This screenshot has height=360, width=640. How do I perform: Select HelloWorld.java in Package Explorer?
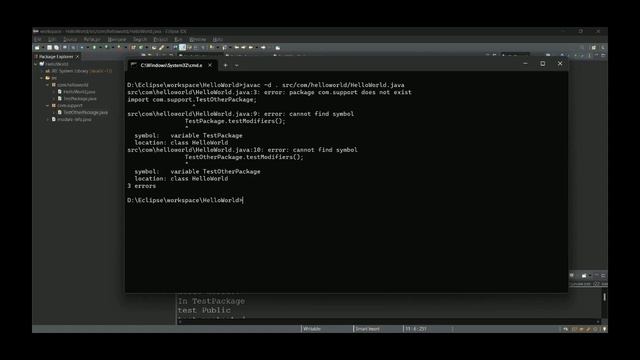tap(79, 92)
